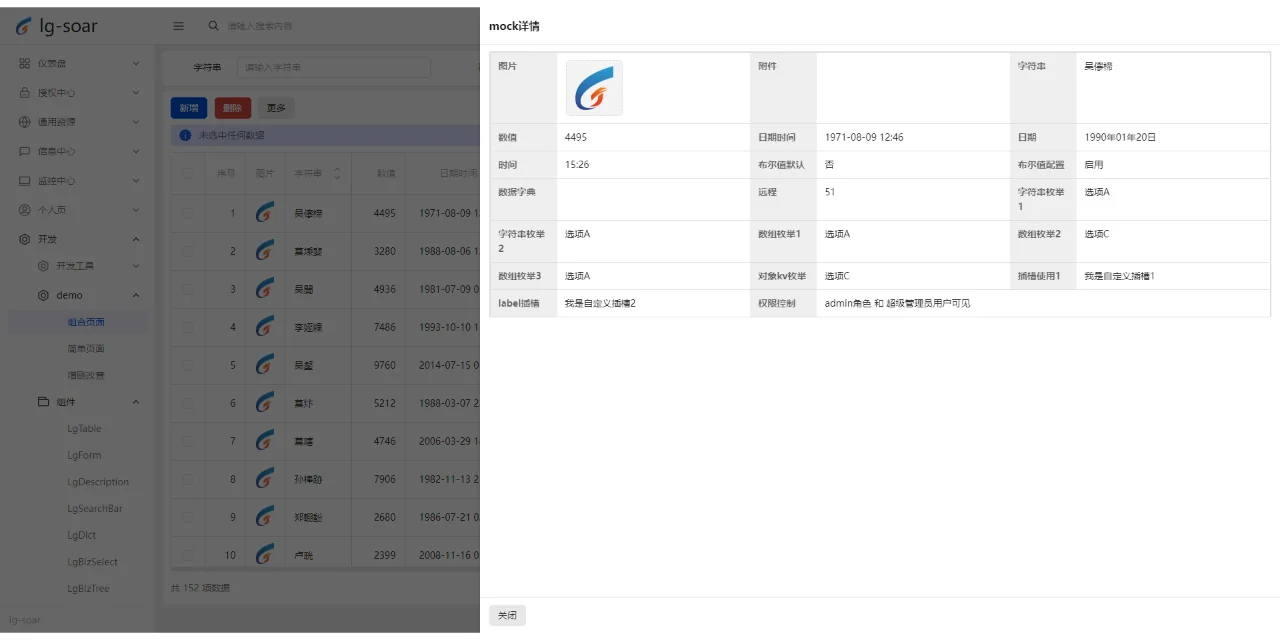Check the checkbox for row 9
The height and width of the screenshot is (640, 1280).
pos(188,517)
